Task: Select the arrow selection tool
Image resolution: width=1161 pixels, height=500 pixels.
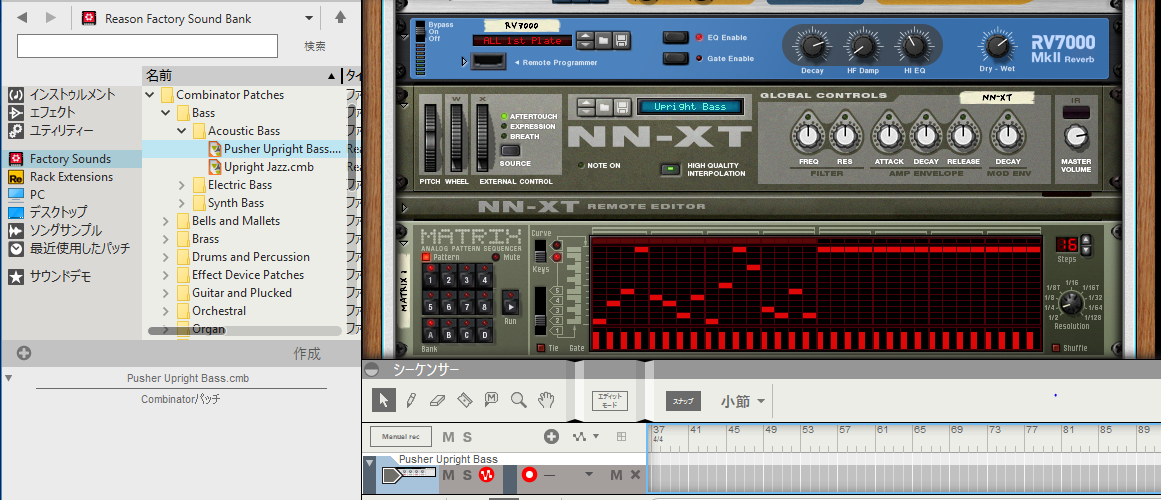Action: click(384, 400)
